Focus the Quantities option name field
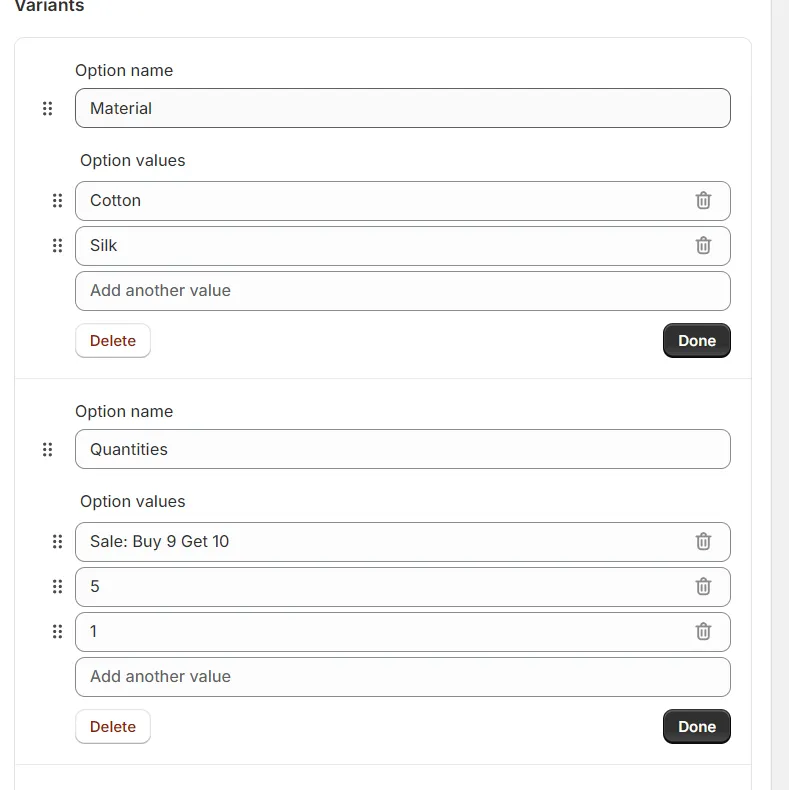The height and width of the screenshot is (790, 789). pyautogui.click(x=403, y=449)
